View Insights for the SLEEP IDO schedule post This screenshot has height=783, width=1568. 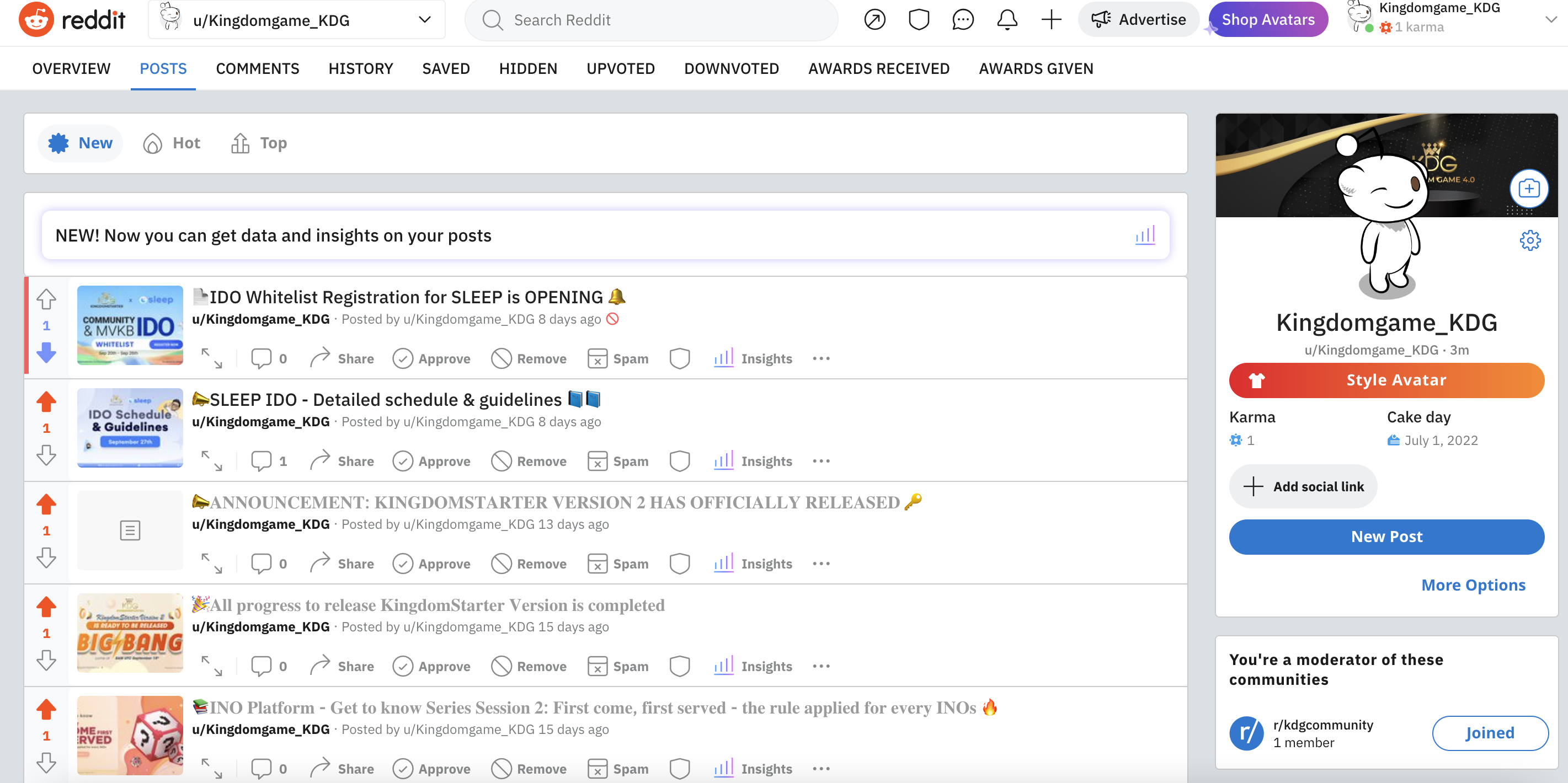coord(753,460)
